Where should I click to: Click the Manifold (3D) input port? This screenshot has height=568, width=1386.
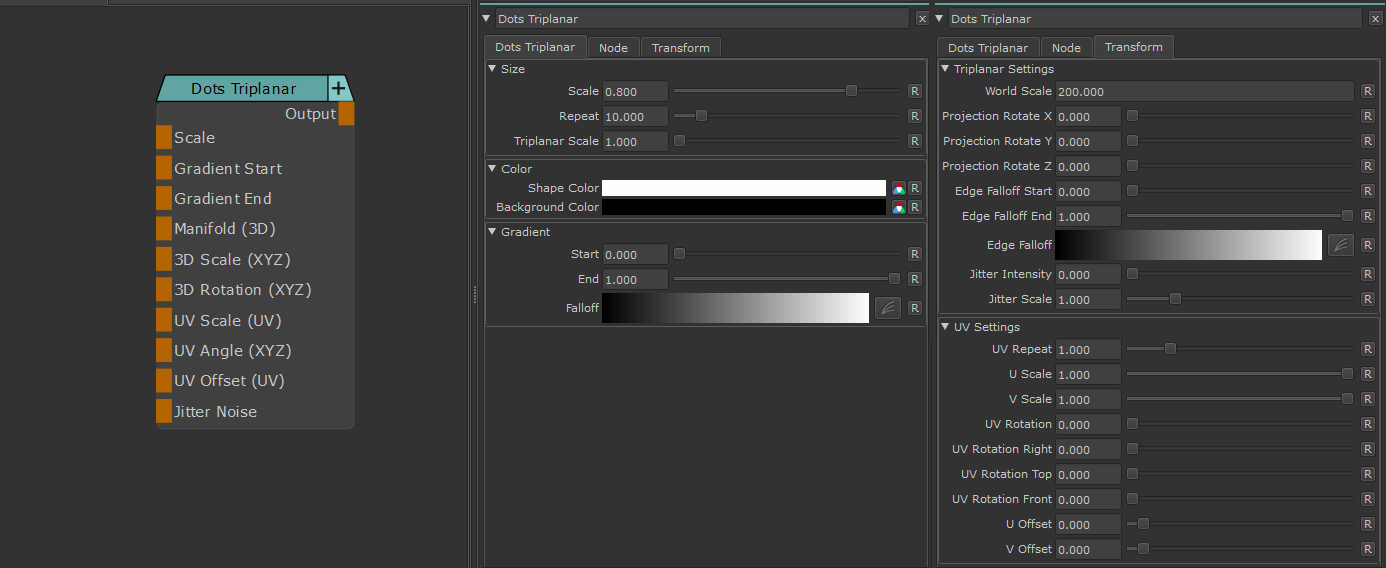point(164,229)
